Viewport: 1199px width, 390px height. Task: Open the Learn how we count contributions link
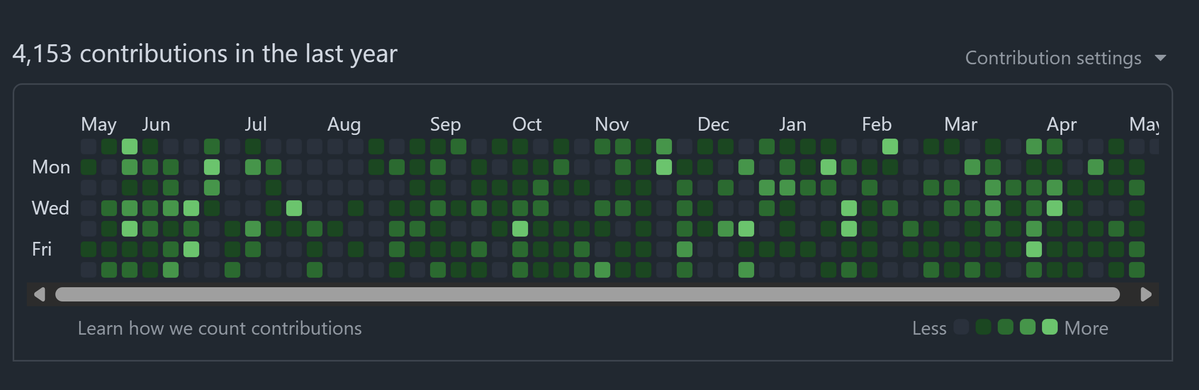[219, 328]
